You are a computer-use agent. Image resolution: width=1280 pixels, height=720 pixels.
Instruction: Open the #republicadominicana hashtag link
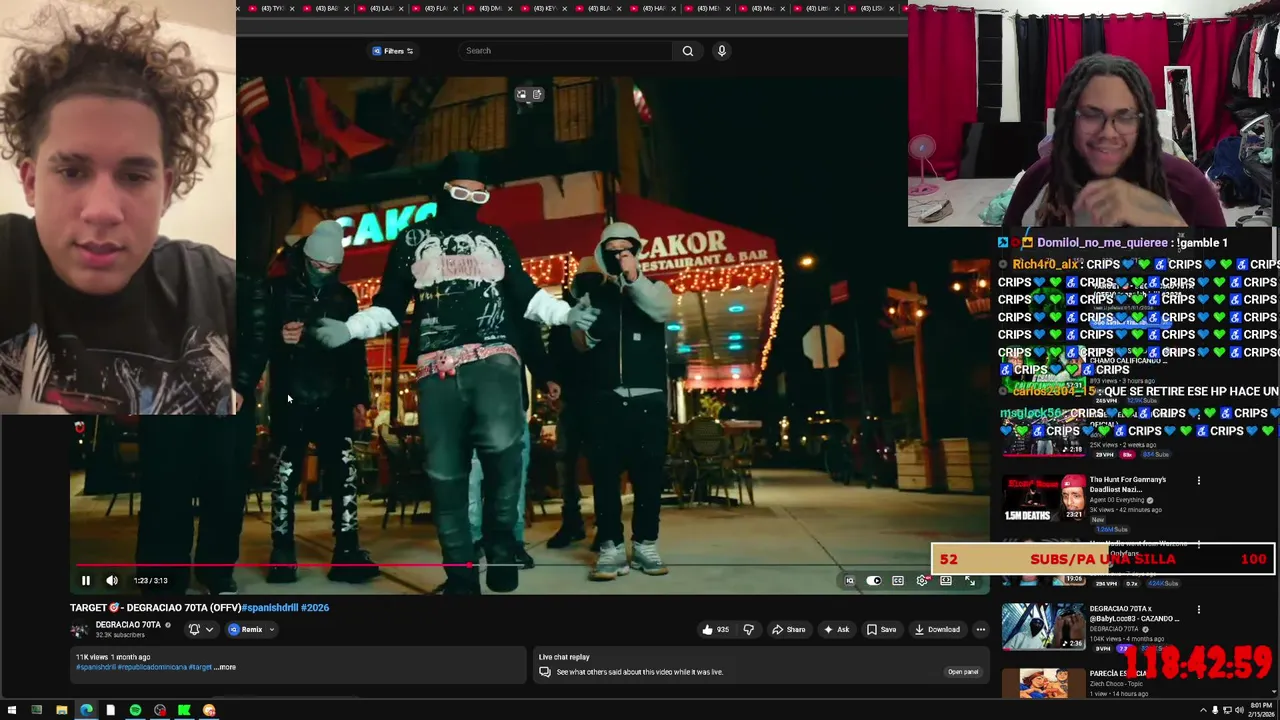(x=152, y=667)
